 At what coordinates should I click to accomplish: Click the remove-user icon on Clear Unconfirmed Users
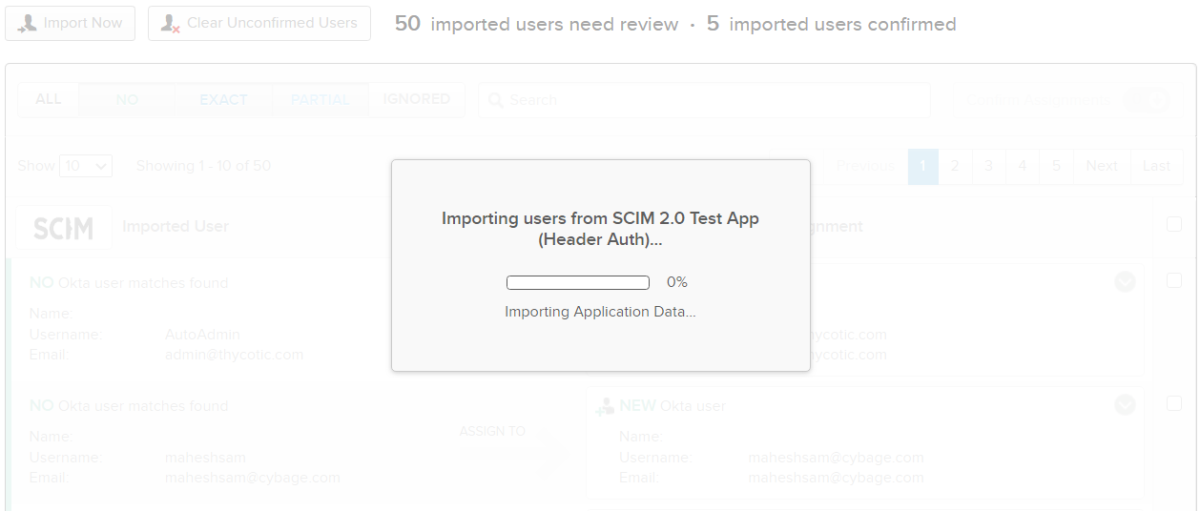[171, 23]
